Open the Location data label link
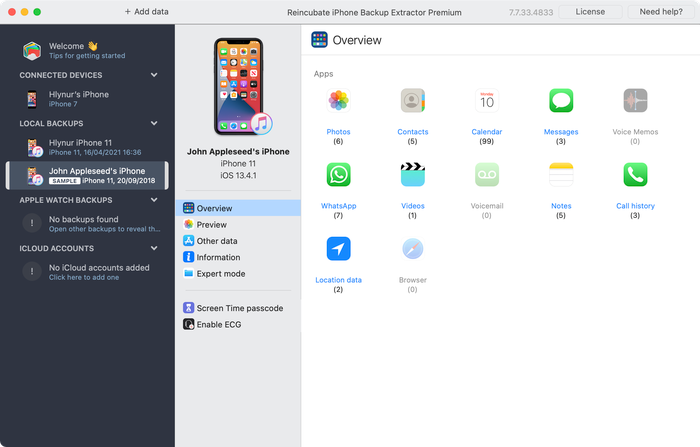This screenshot has width=700, height=447. coord(338,280)
